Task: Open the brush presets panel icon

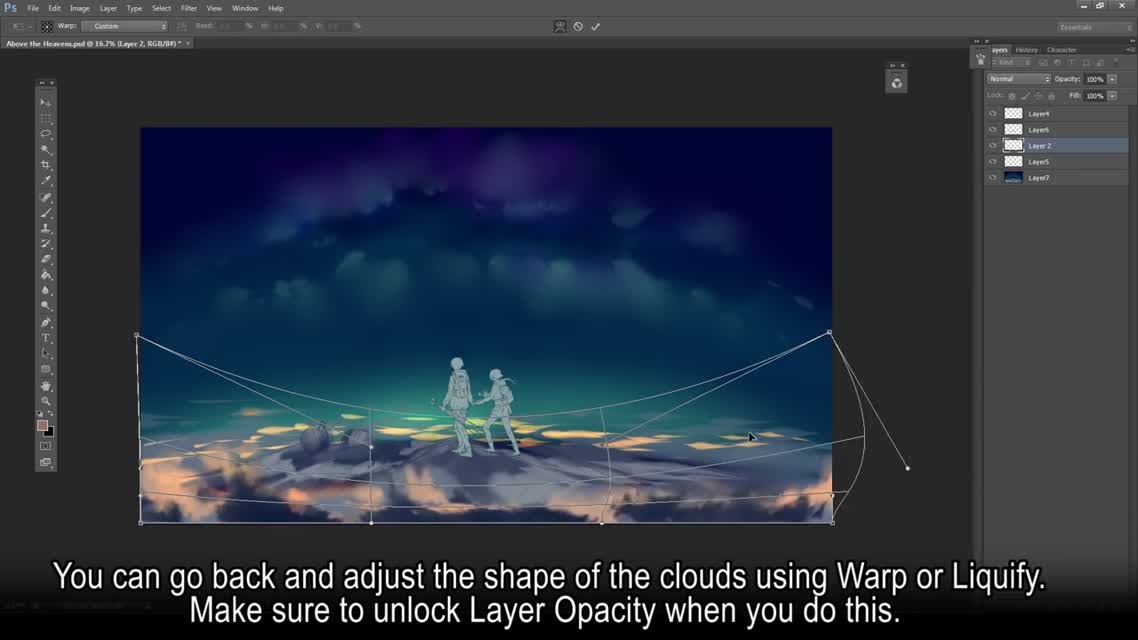Action: pos(981,59)
